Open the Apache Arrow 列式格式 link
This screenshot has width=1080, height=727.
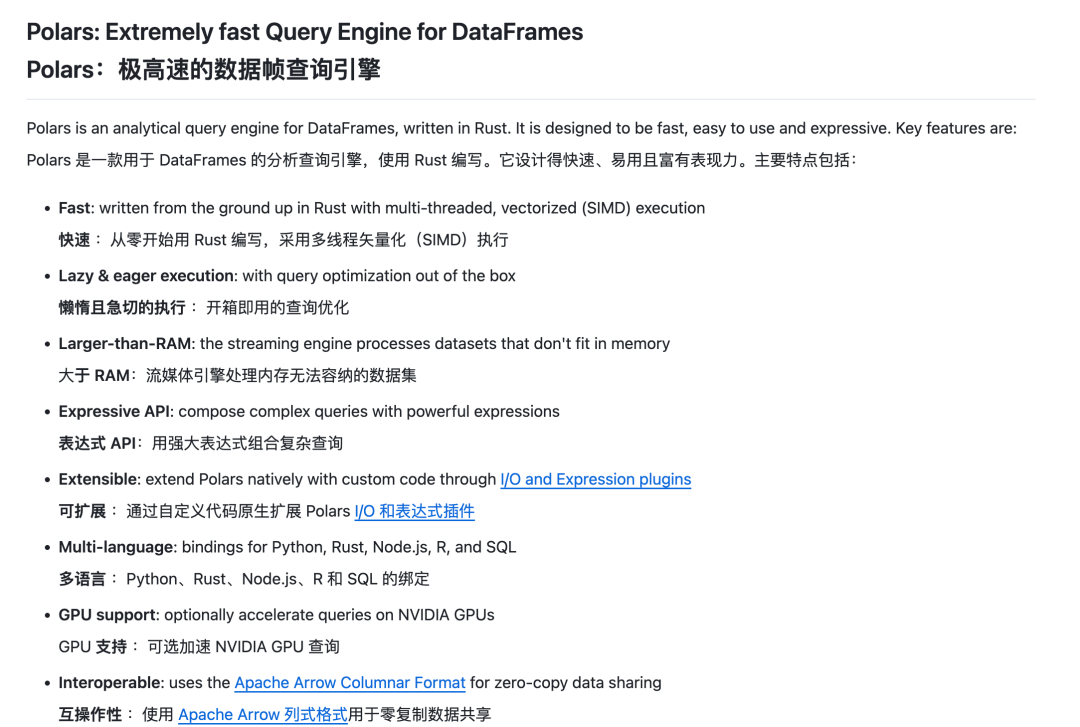[x=262, y=715]
